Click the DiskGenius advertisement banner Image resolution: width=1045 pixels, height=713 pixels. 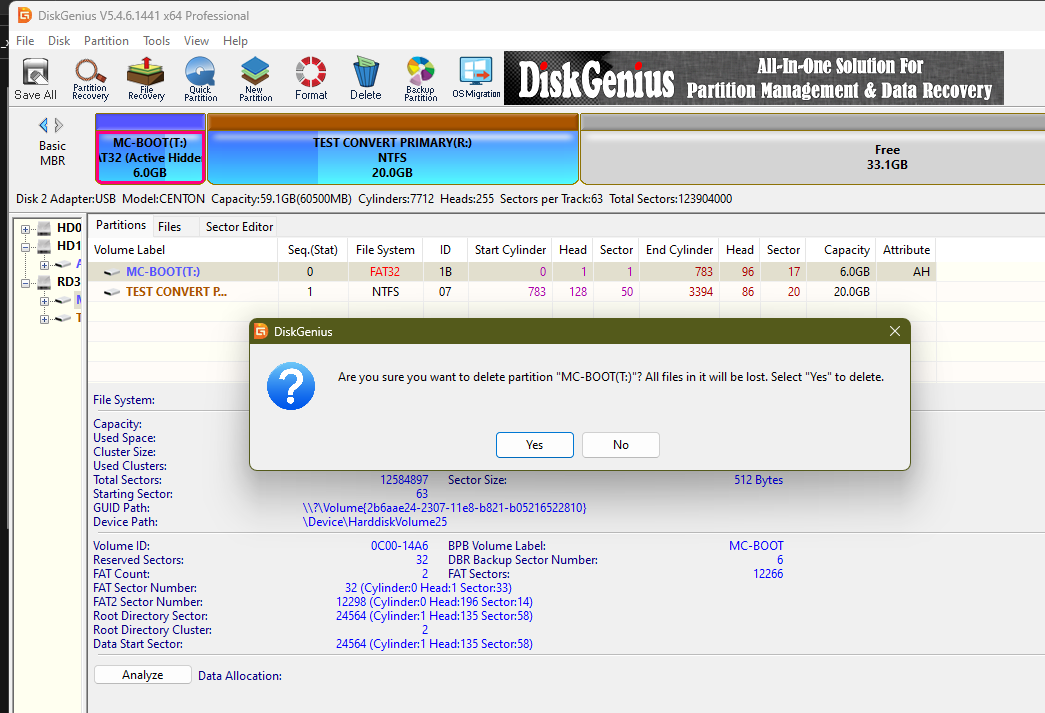coord(754,78)
